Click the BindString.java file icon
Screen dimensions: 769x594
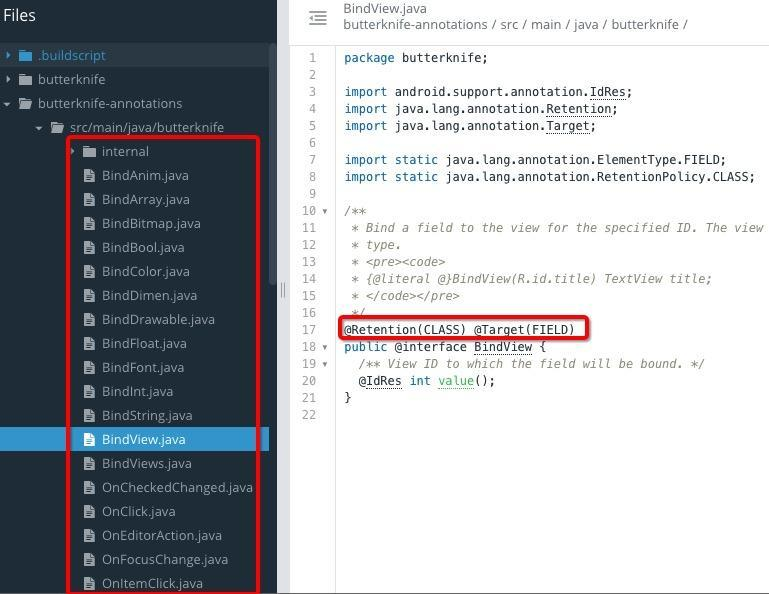89,416
